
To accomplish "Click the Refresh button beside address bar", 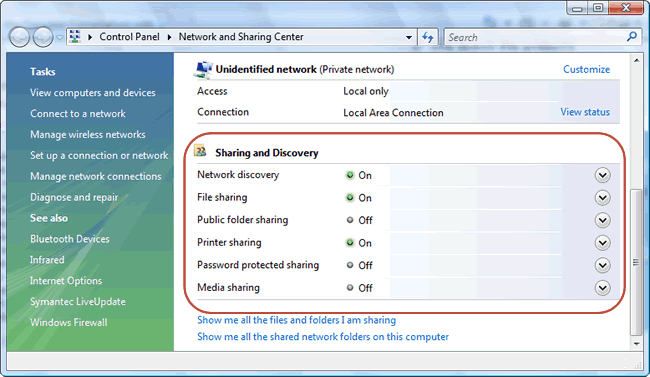I will (x=427, y=37).
